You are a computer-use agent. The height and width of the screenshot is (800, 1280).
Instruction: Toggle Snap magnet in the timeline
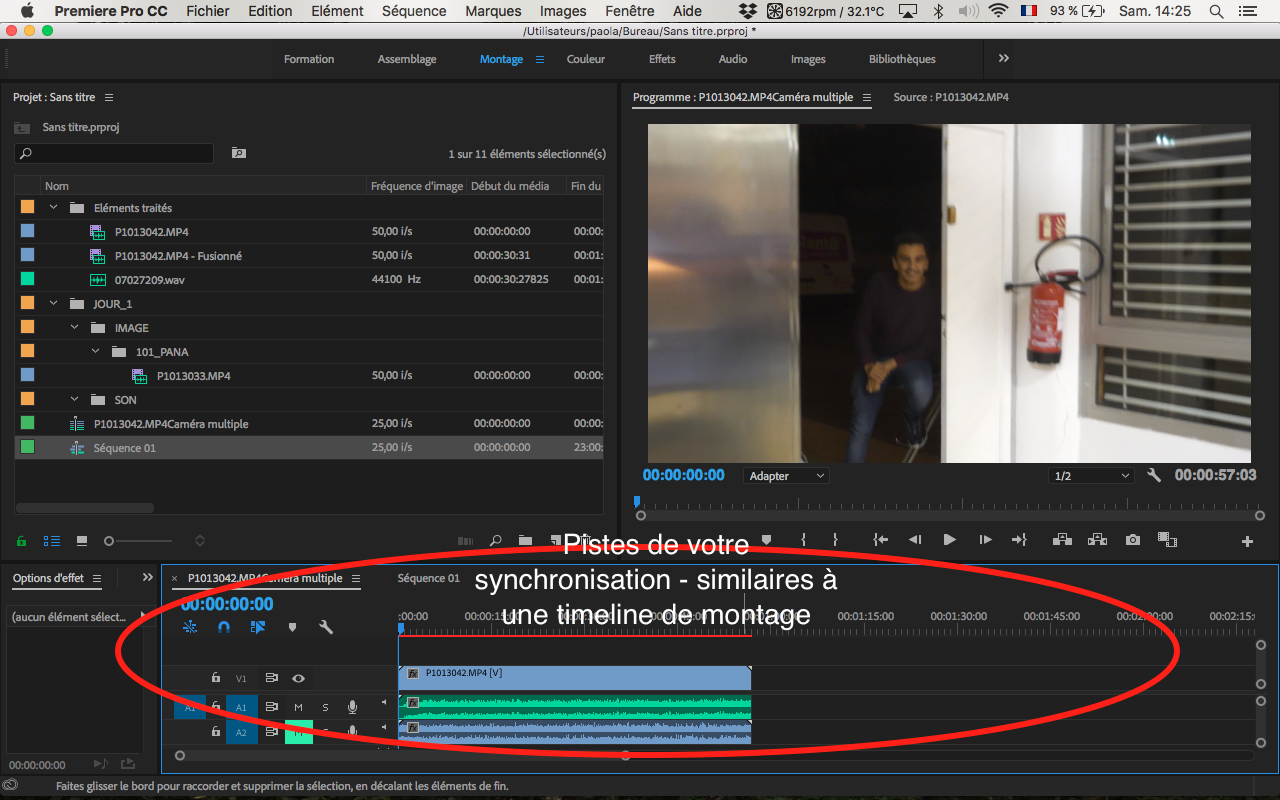[x=224, y=627]
